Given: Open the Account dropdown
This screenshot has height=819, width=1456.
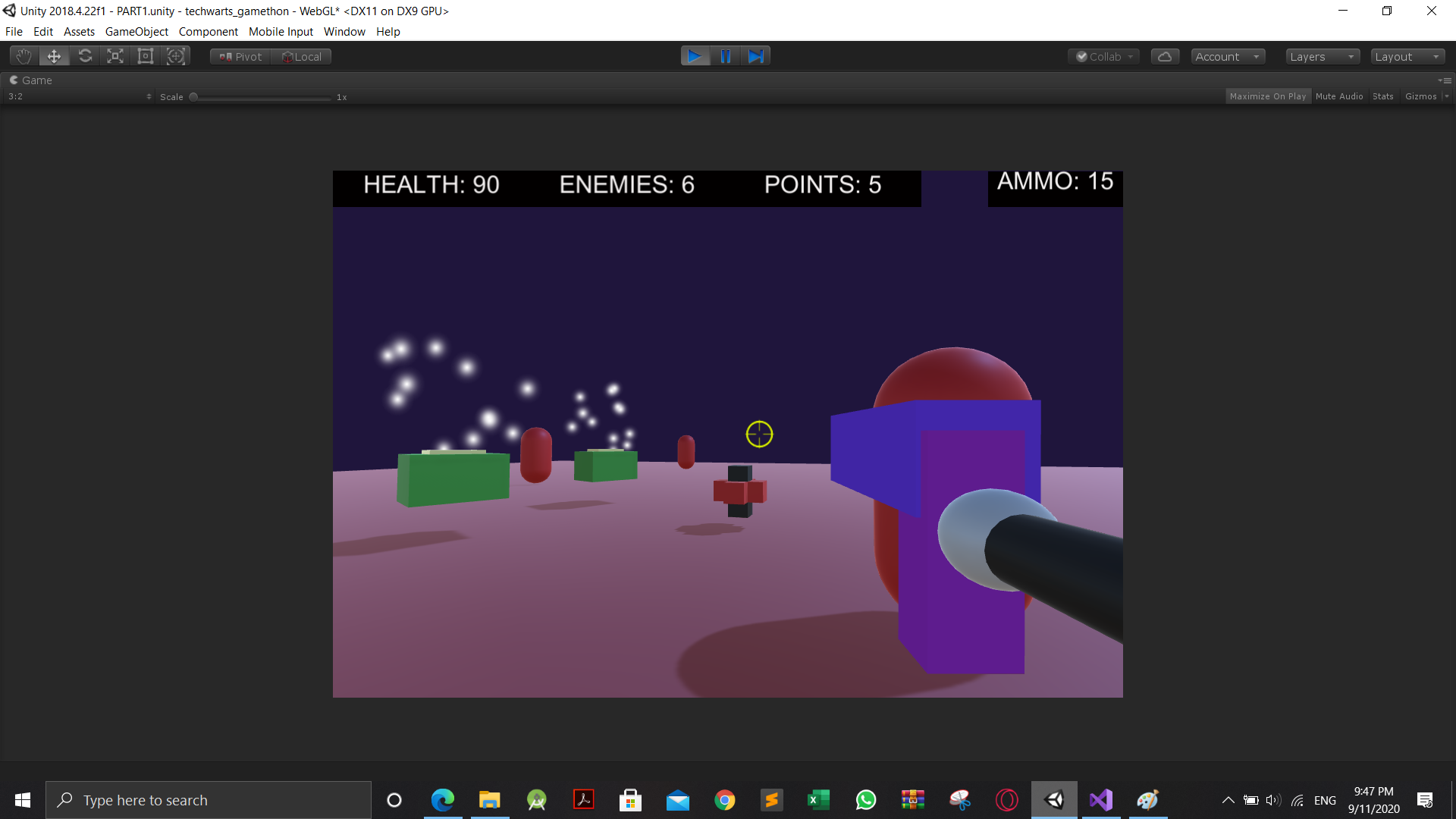Looking at the screenshot, I should click(x=1227, y=57).
